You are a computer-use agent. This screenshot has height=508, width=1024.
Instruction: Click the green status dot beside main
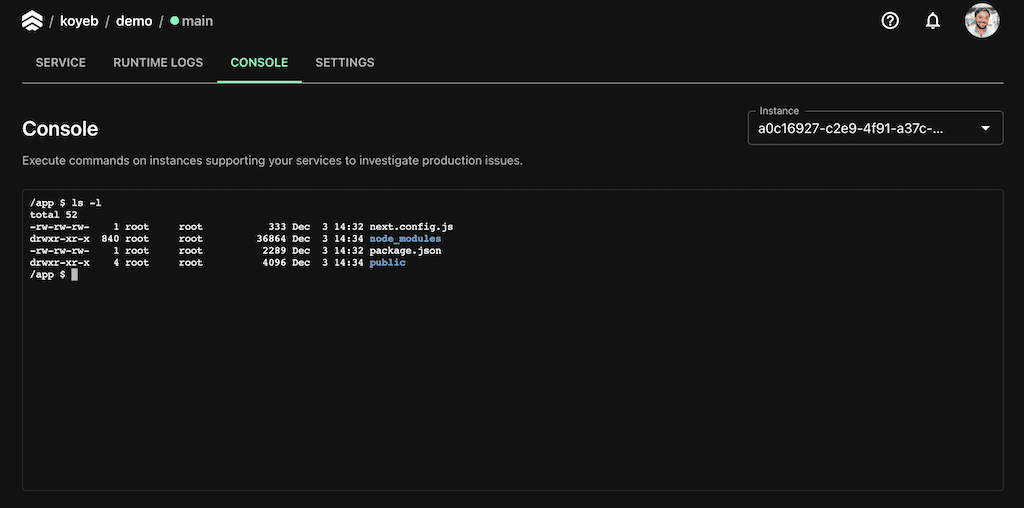pyautogui.click(x=174, y=21)
